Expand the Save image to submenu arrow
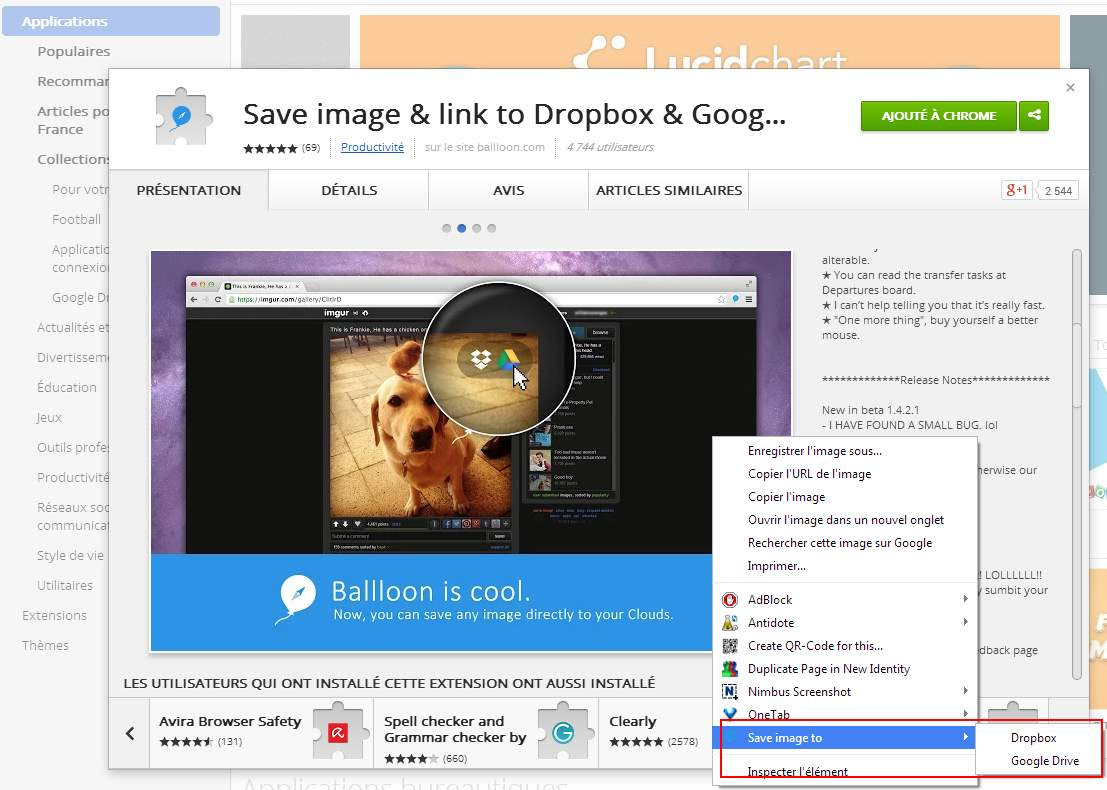Viewport: 1107px width, 790px height. pyautogui.click(x=965, y=737)
